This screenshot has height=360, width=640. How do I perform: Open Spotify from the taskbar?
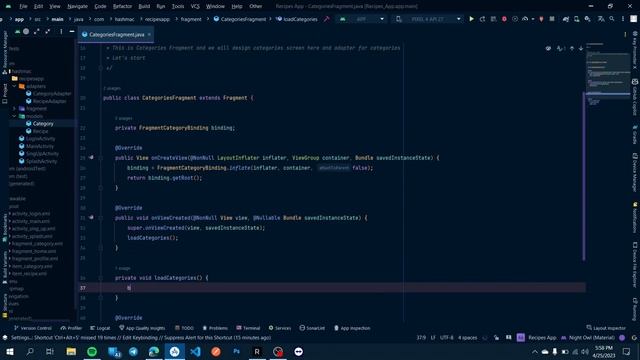point(92,351)
